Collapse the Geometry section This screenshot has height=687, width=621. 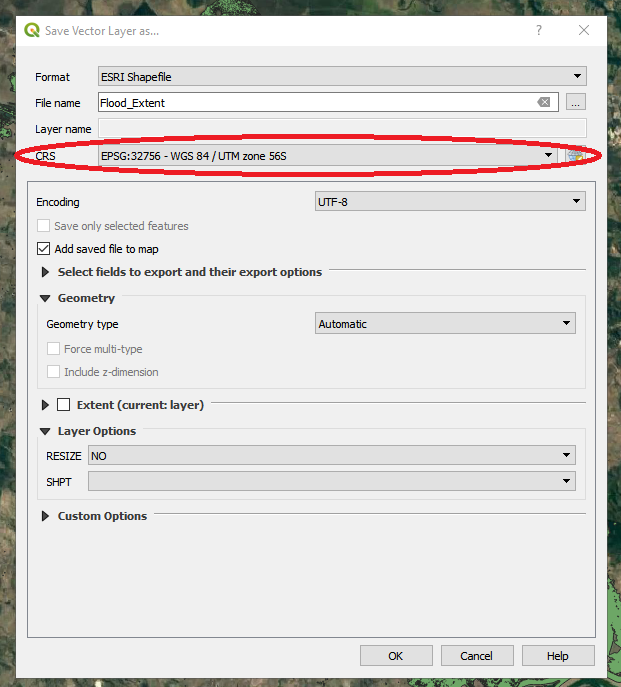click(x=45, y=298)
